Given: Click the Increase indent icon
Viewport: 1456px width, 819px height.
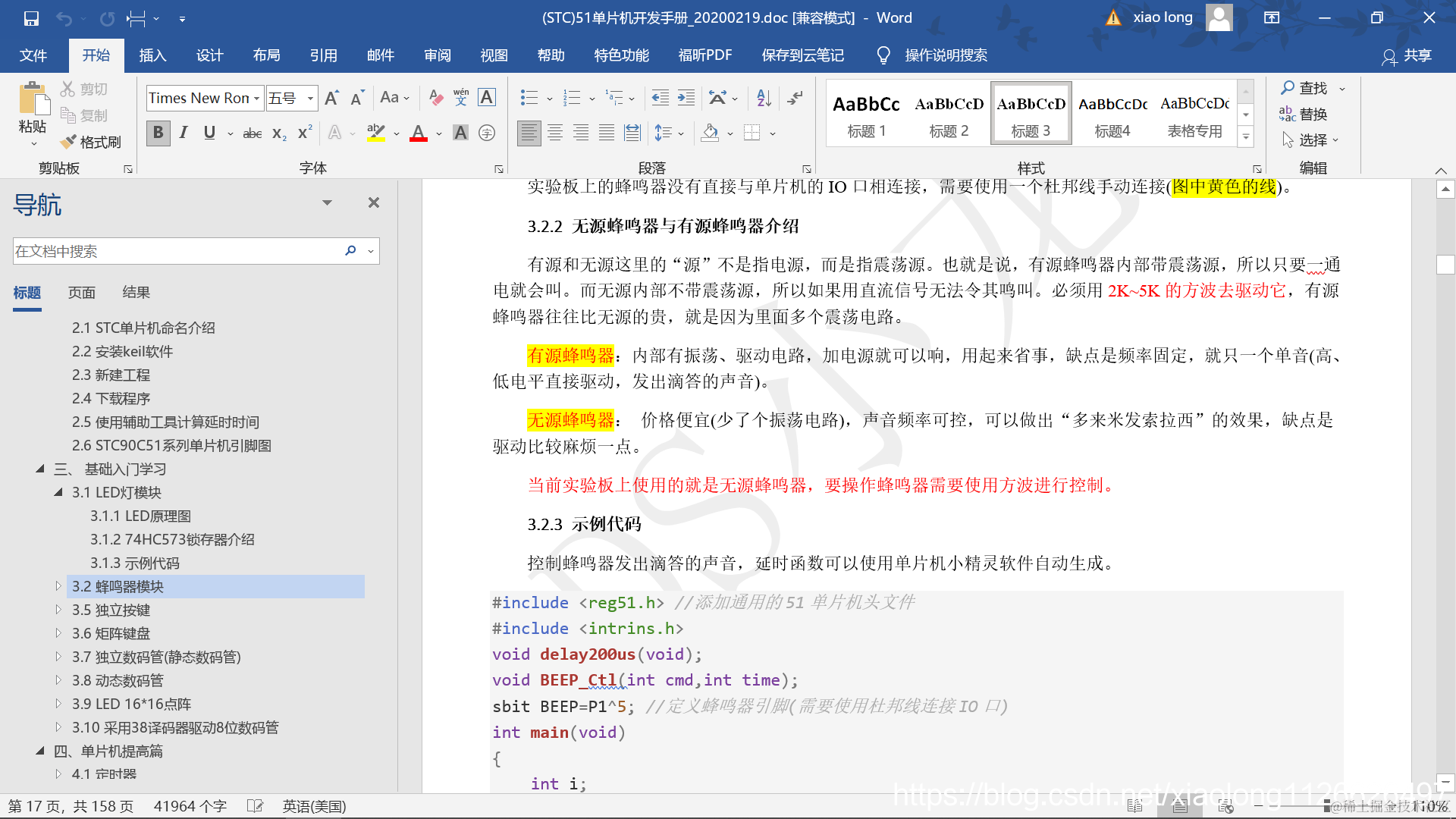Looking at the screenshot, I should click(686, 97).
